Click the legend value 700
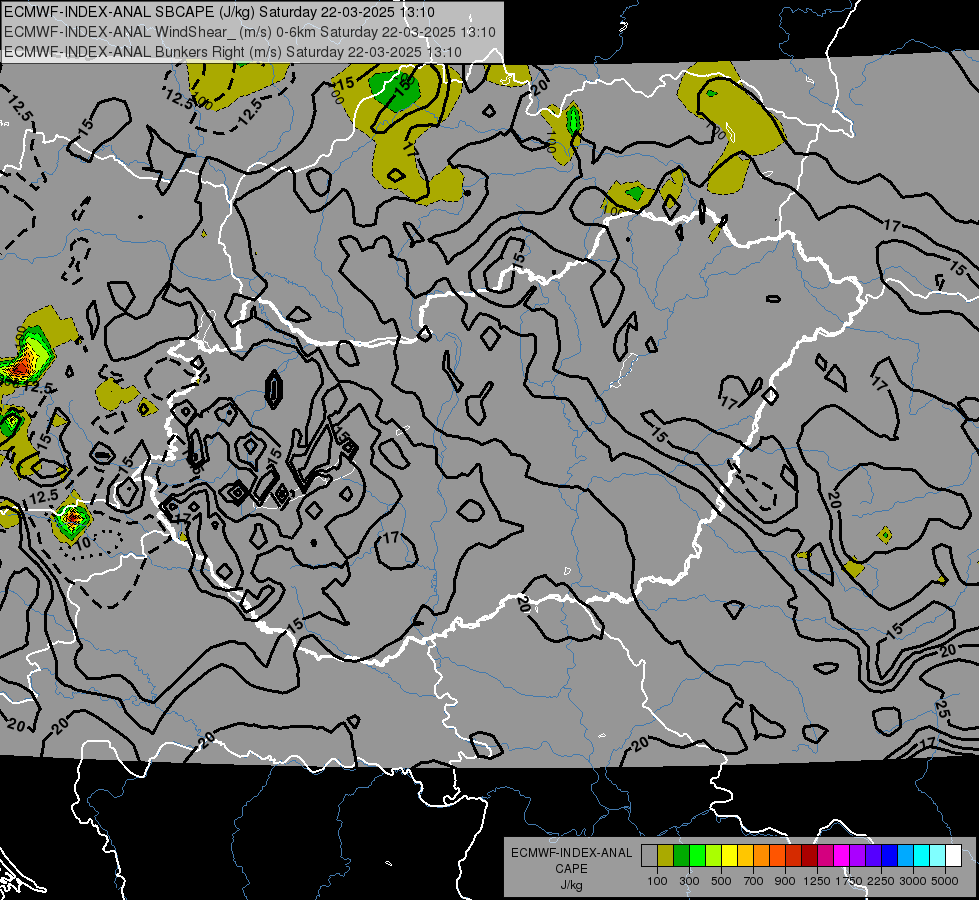The image size is (979, 900). coord(754,881)
